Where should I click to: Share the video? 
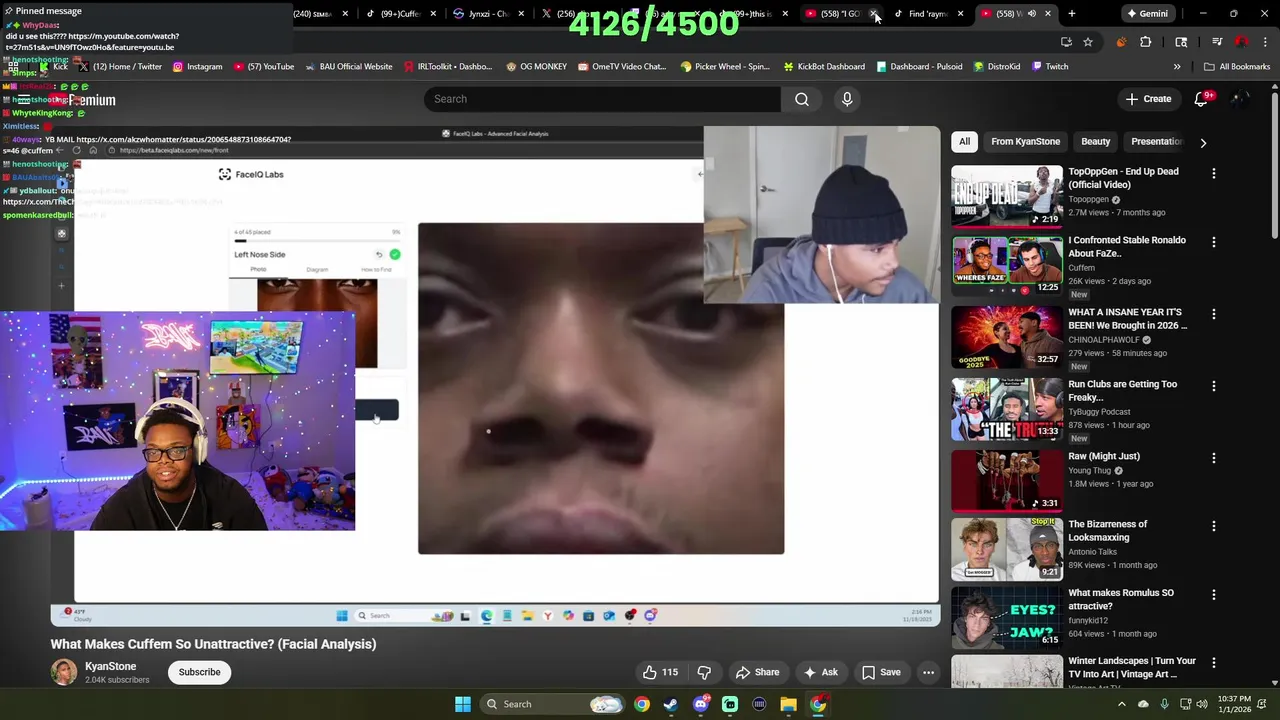757,672
